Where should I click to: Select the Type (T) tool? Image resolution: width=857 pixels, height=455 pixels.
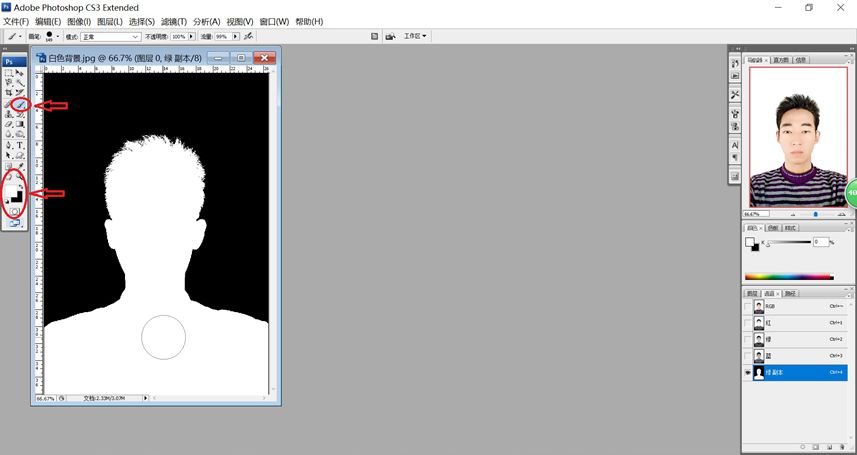(20, 145)
